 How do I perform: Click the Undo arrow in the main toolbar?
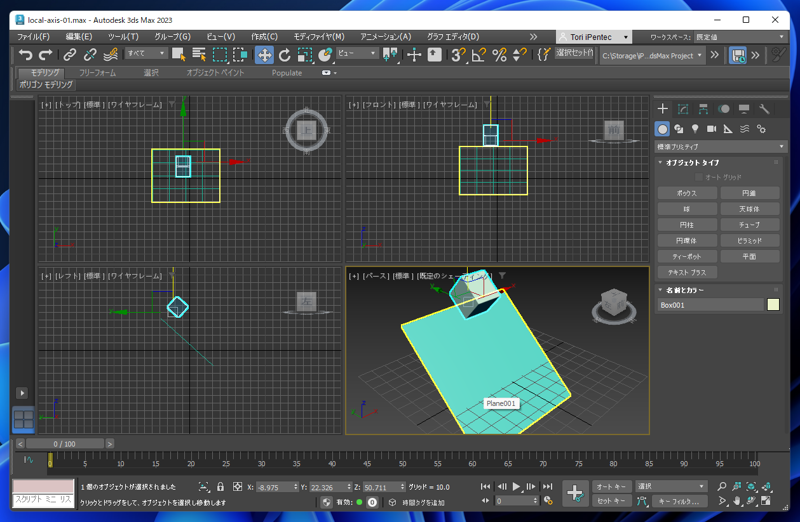[25, 55]
